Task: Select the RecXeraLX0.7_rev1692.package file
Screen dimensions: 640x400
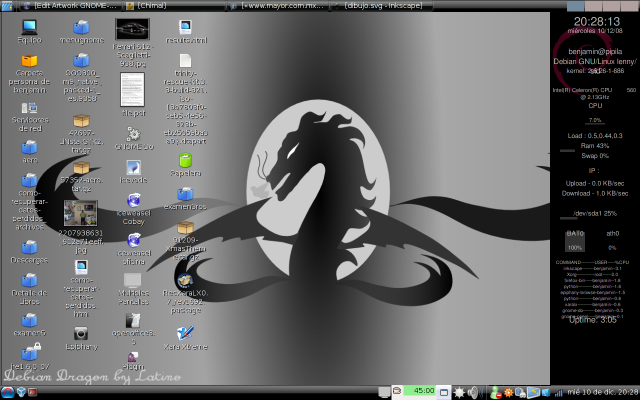Action: [x=185, y=280]
